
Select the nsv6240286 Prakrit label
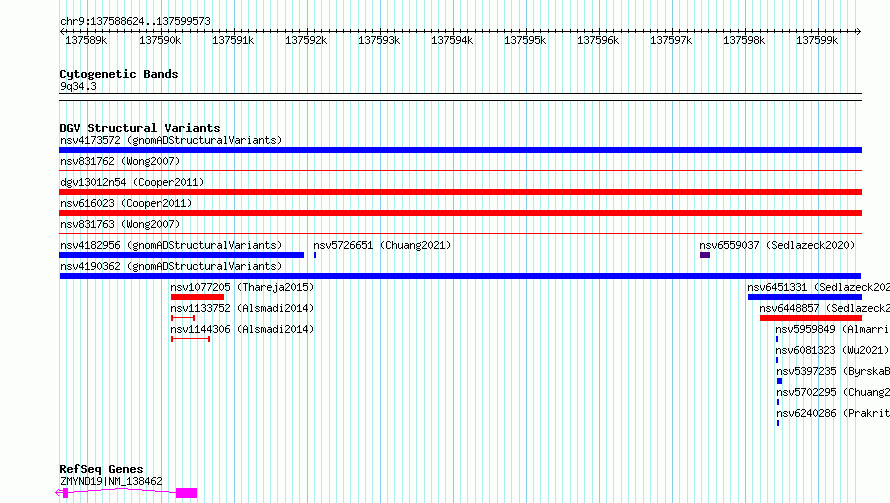[833, 413]
